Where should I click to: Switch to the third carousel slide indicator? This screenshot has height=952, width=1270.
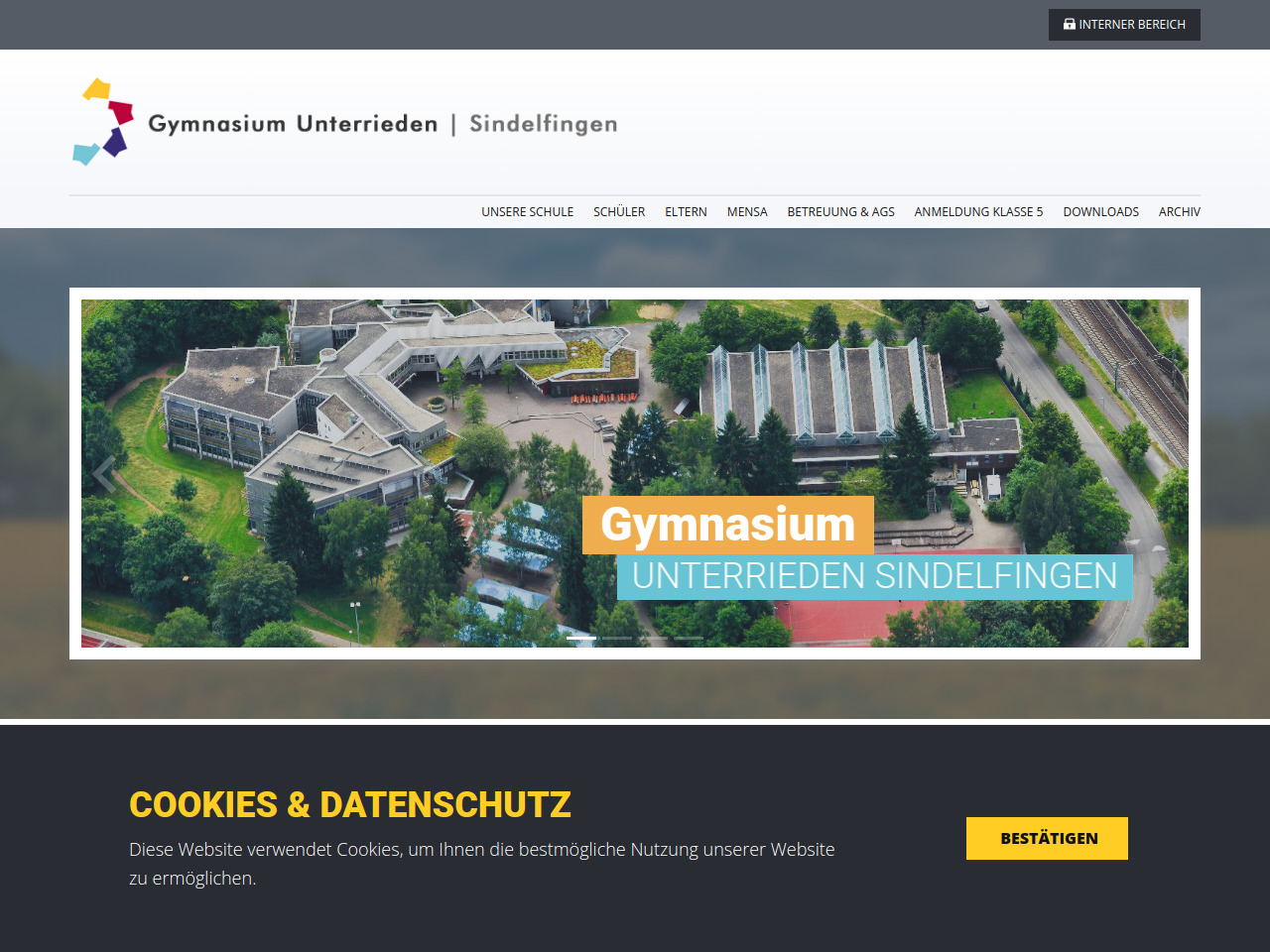[653, 638]
